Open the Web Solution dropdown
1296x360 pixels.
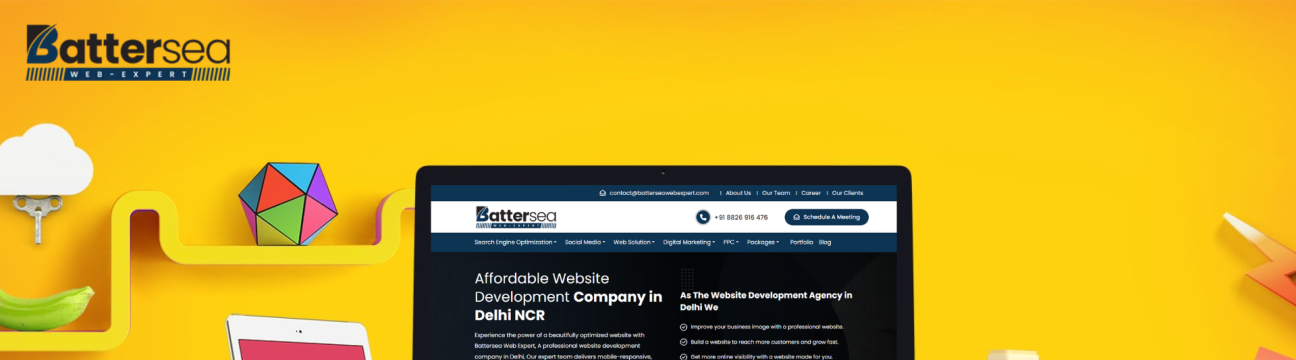pos(635,242)
